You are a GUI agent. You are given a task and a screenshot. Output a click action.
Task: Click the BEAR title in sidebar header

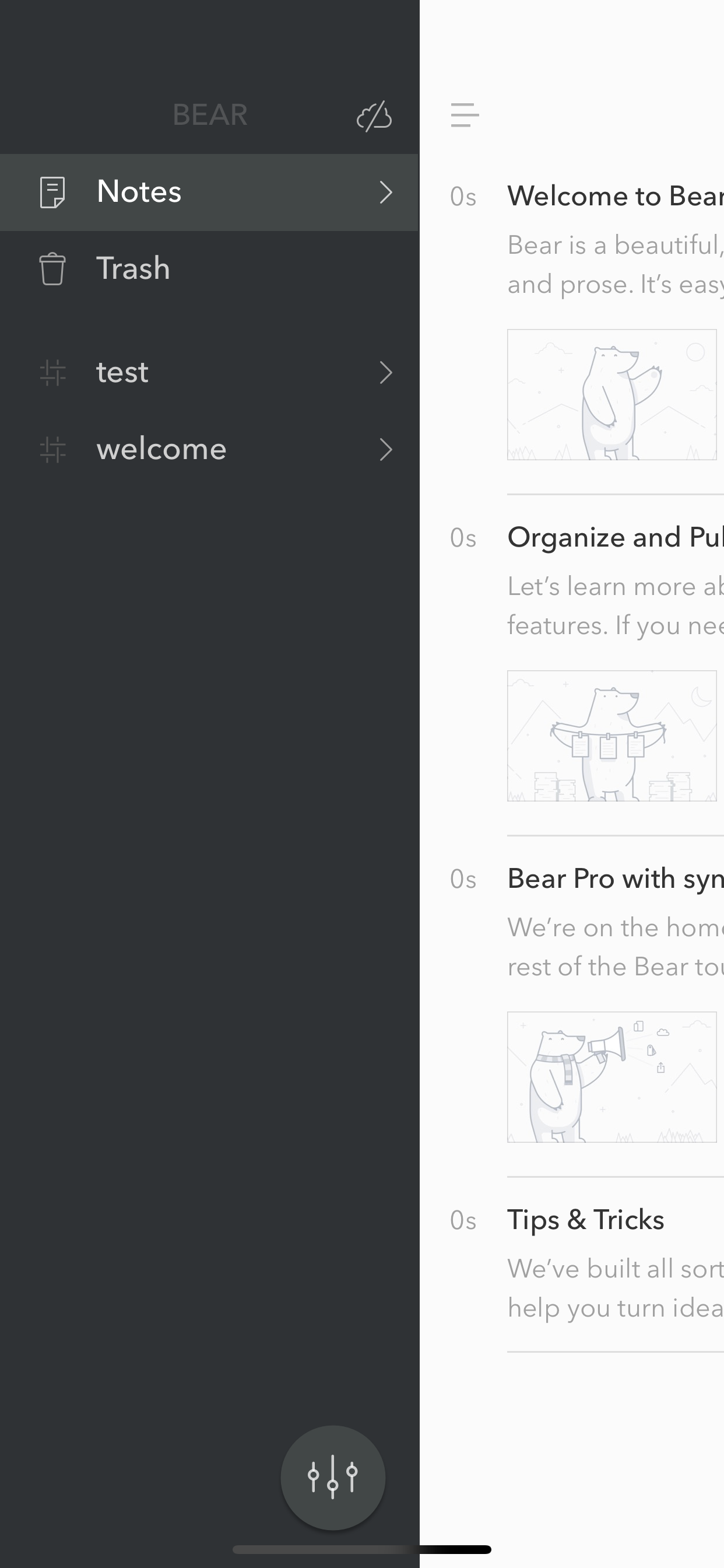tap(210, 115)
